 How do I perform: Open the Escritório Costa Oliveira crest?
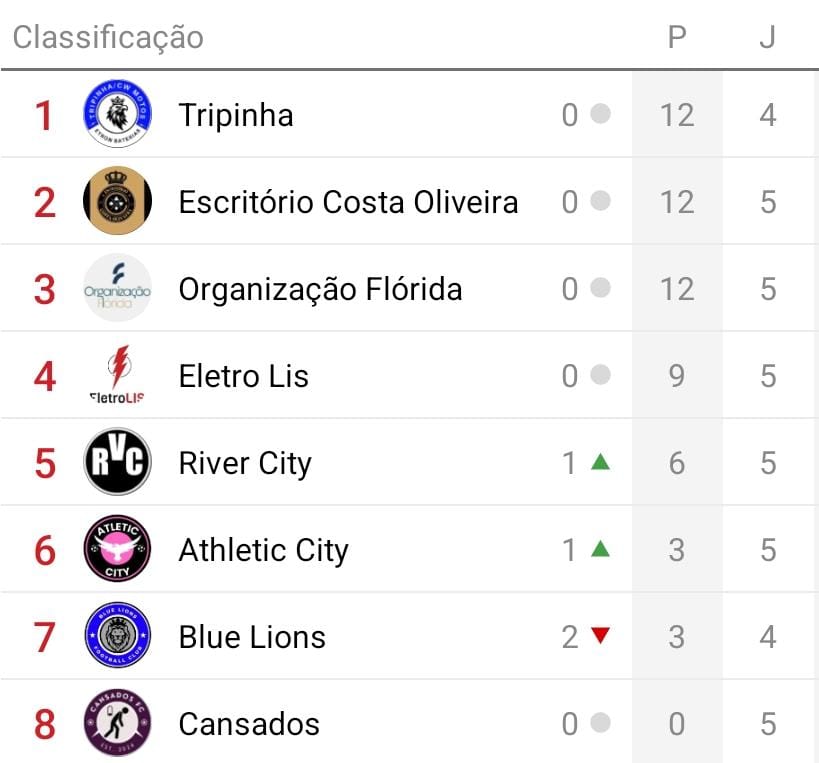pyautogui.click(x=117, y=201)
